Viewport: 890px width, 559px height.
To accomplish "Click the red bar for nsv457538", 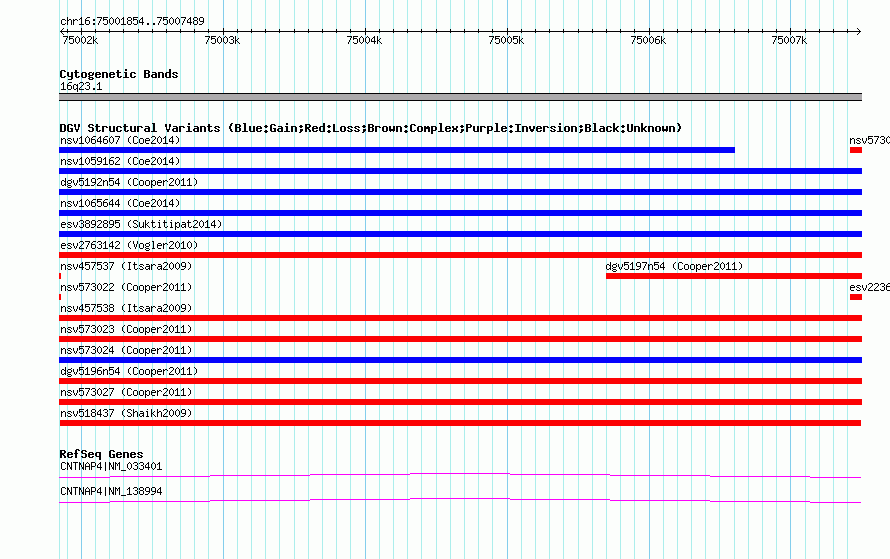I will 460,318.
